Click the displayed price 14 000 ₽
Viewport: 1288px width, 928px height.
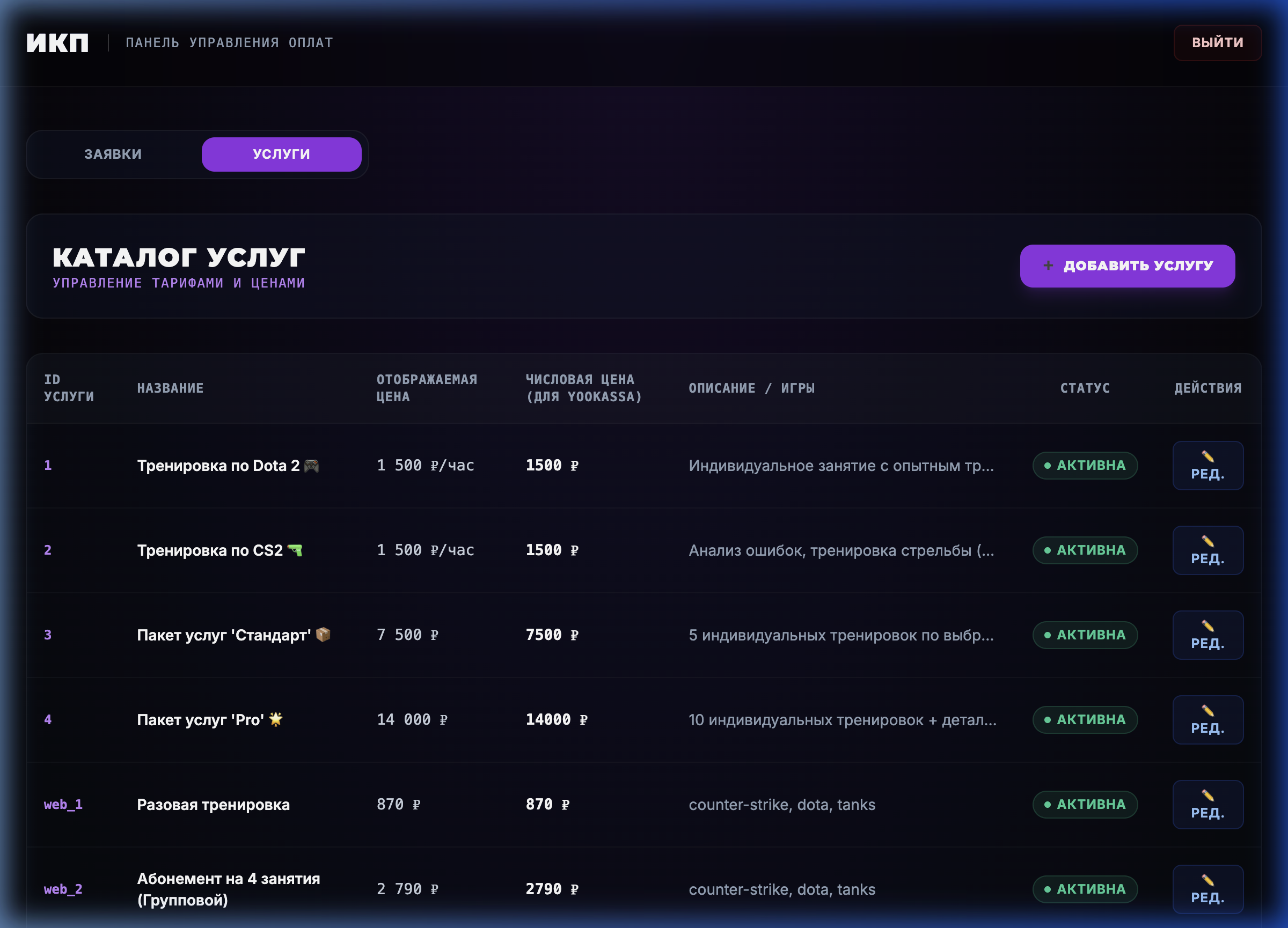click(x=412, y=719)
